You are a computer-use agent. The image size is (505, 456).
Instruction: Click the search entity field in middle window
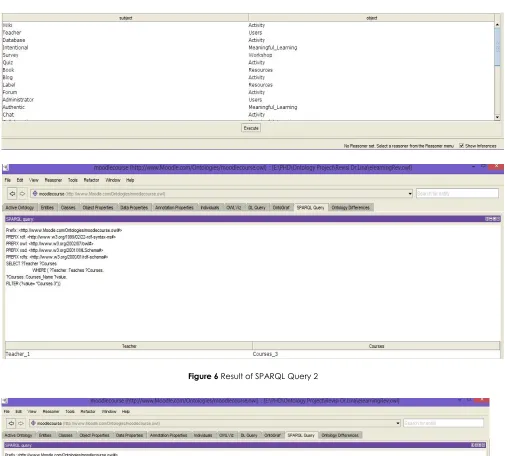[457, 194]
